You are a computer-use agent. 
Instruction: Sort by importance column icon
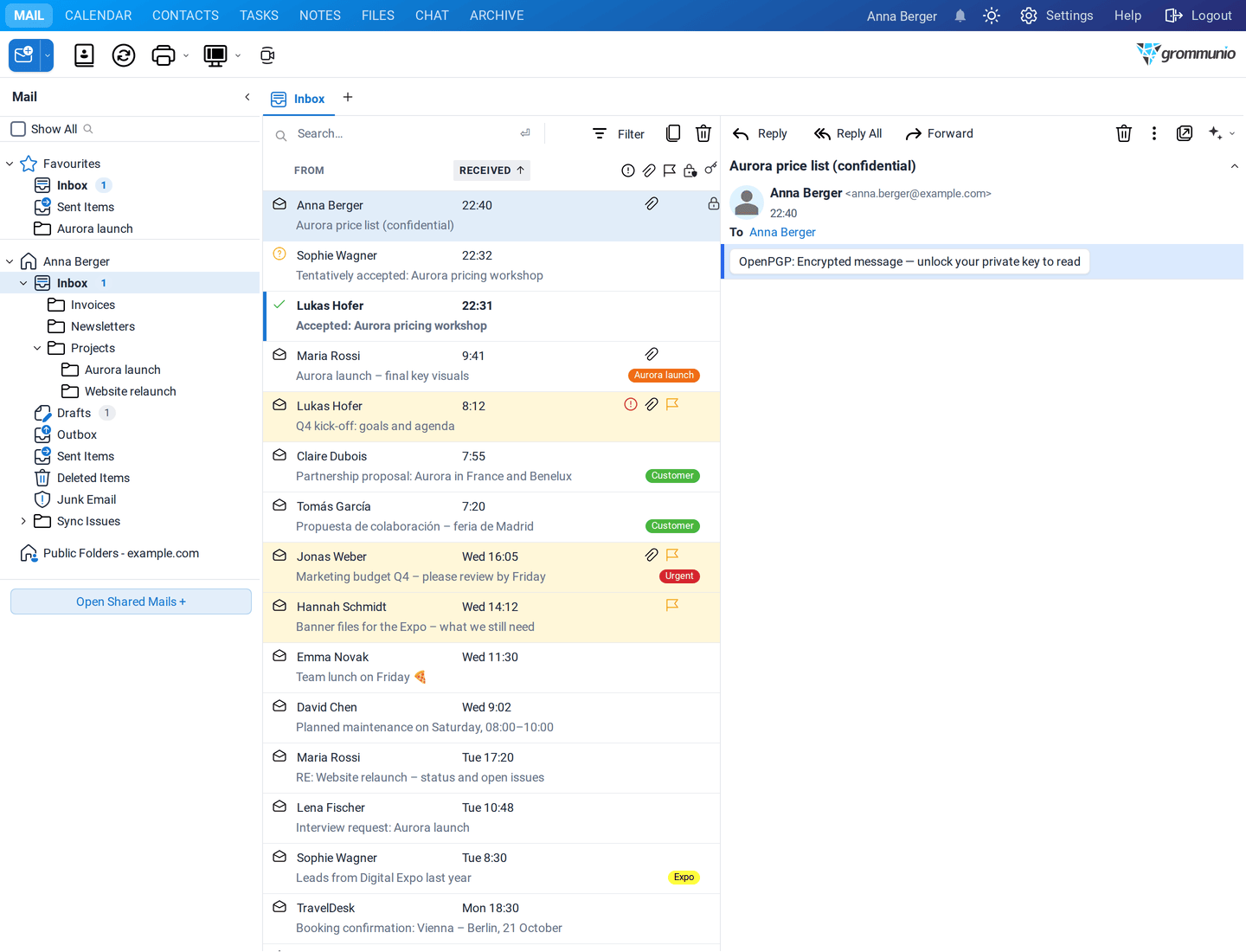(x=628, y=170)
